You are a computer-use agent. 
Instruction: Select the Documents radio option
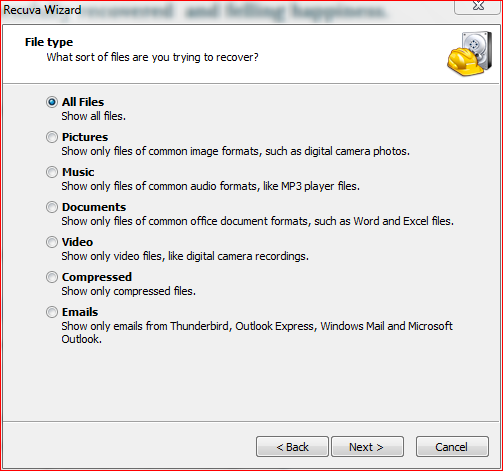(x=52, y=207)
